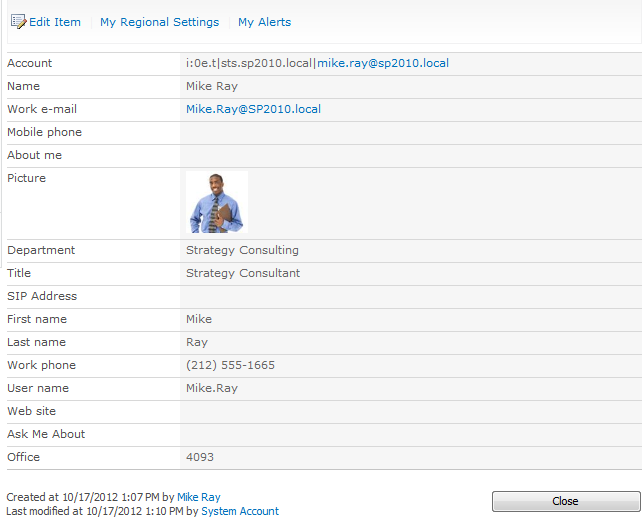Screen dimensions: 644x524
Task: Click the Office value 4093
Action: [200, 457]
